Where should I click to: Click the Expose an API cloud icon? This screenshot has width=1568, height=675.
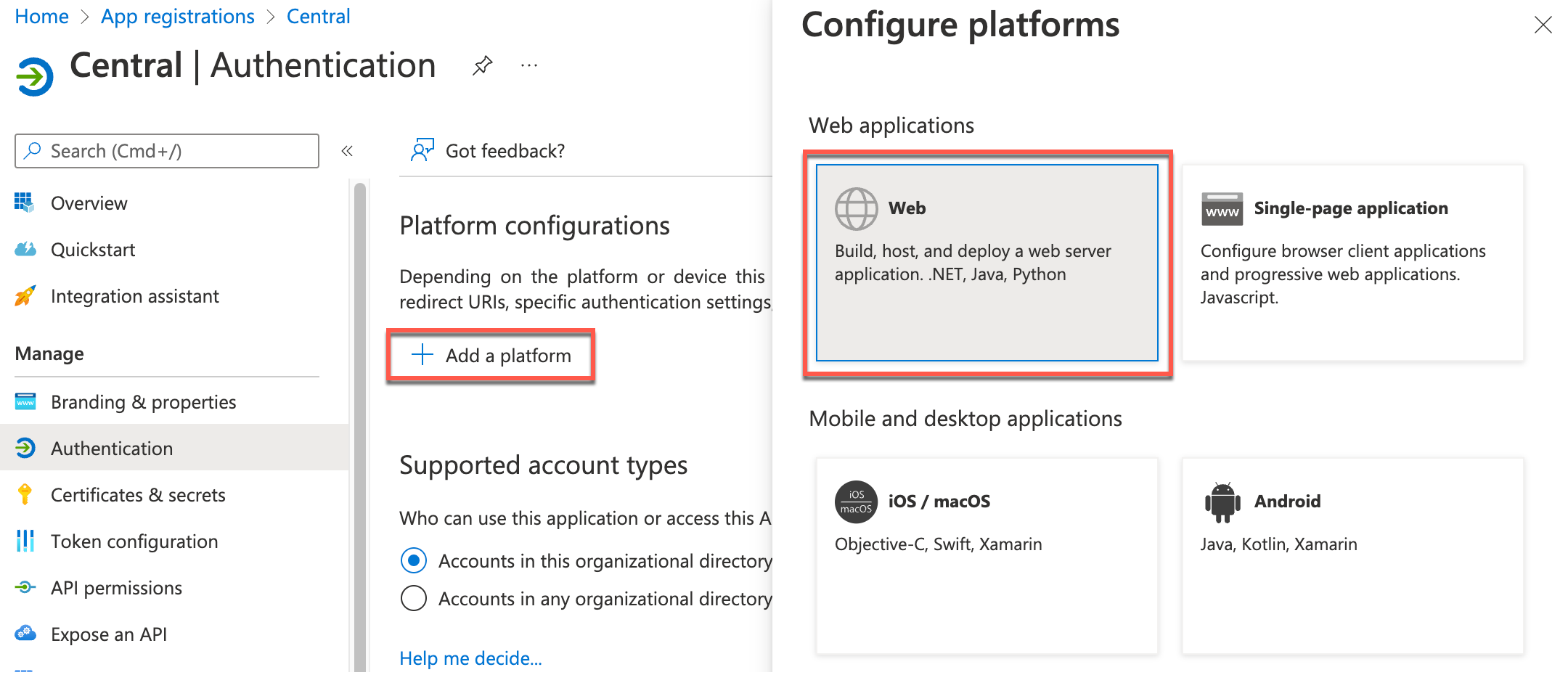(25, 634)
